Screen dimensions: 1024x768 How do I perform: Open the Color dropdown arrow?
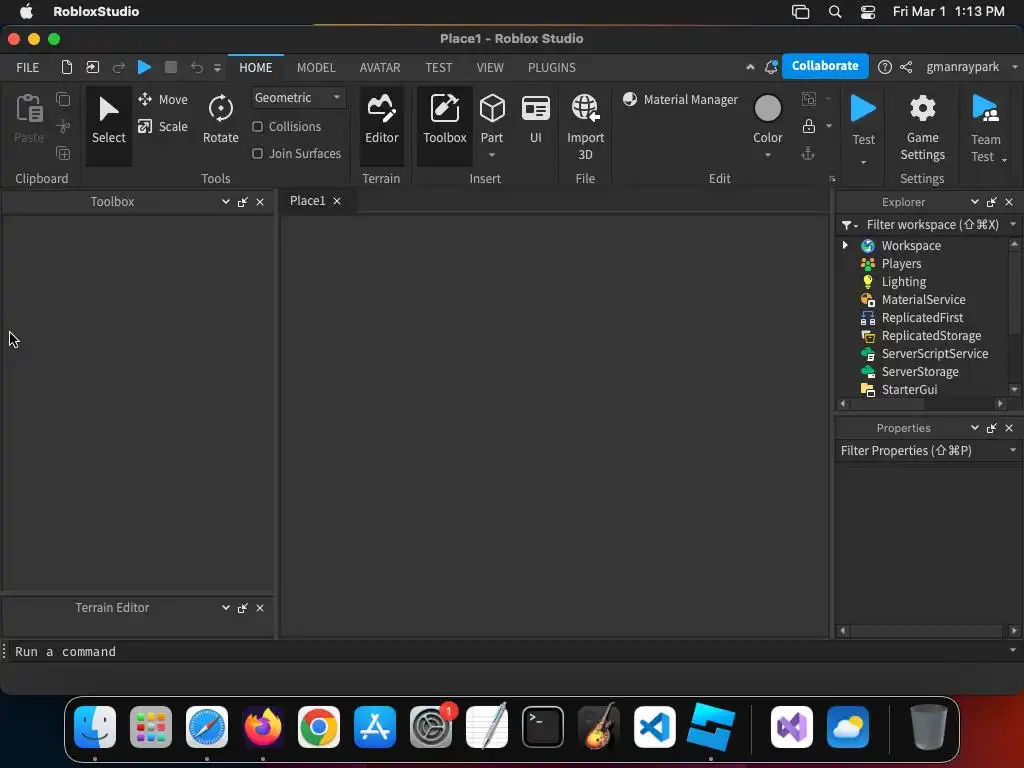767,155
